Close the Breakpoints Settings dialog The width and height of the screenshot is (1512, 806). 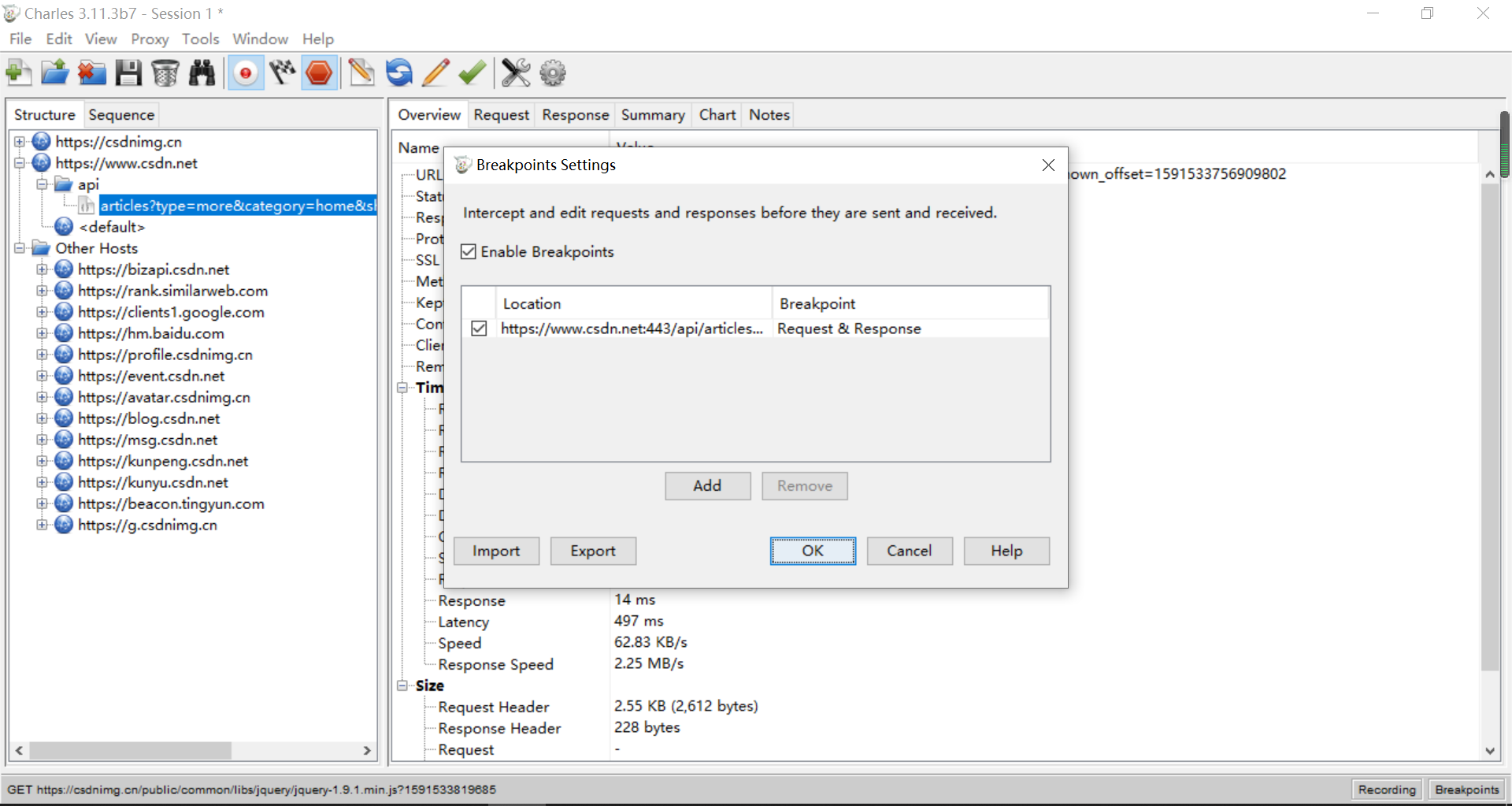point(1048,165)
